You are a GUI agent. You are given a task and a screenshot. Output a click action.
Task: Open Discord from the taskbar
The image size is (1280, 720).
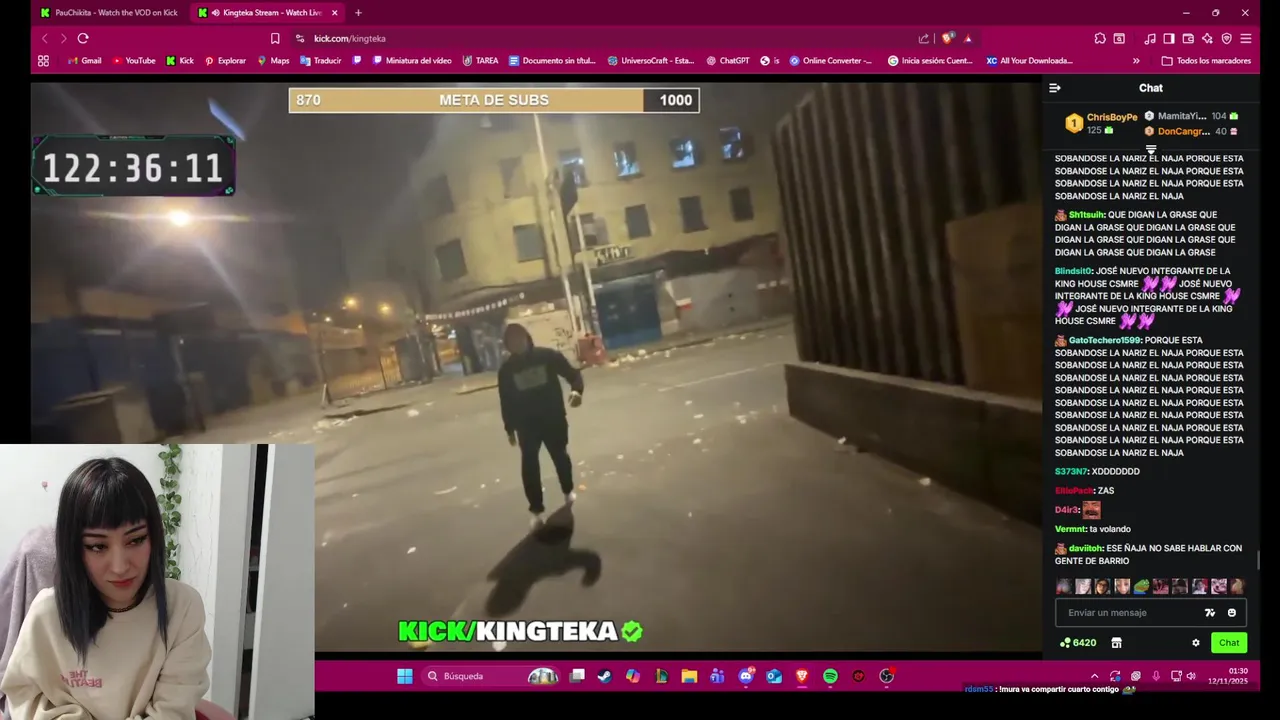(x=745, y=676)
